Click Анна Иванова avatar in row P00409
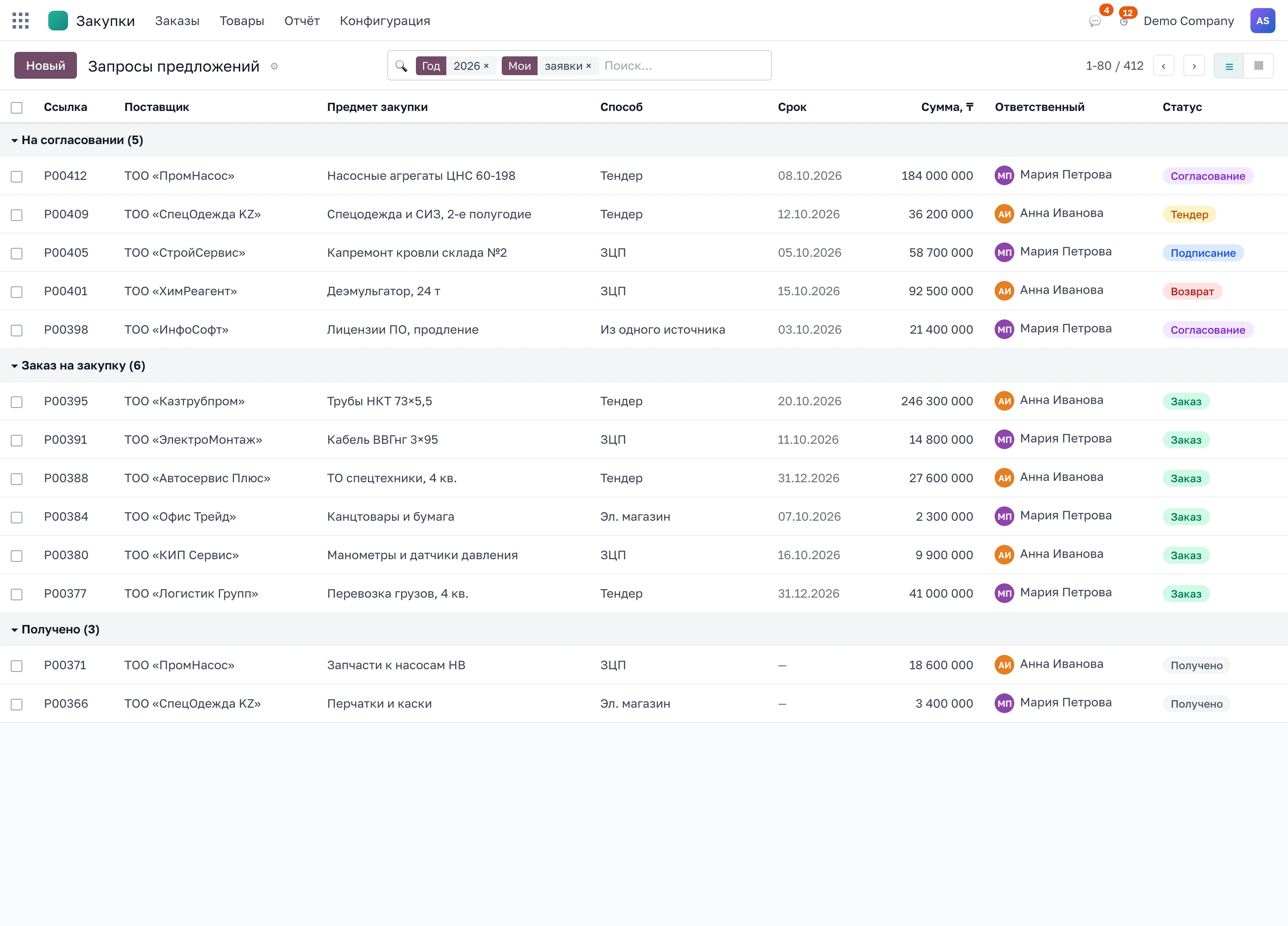The height and width of the screenshot is (926, 1288). click(x=1004, y=214)
